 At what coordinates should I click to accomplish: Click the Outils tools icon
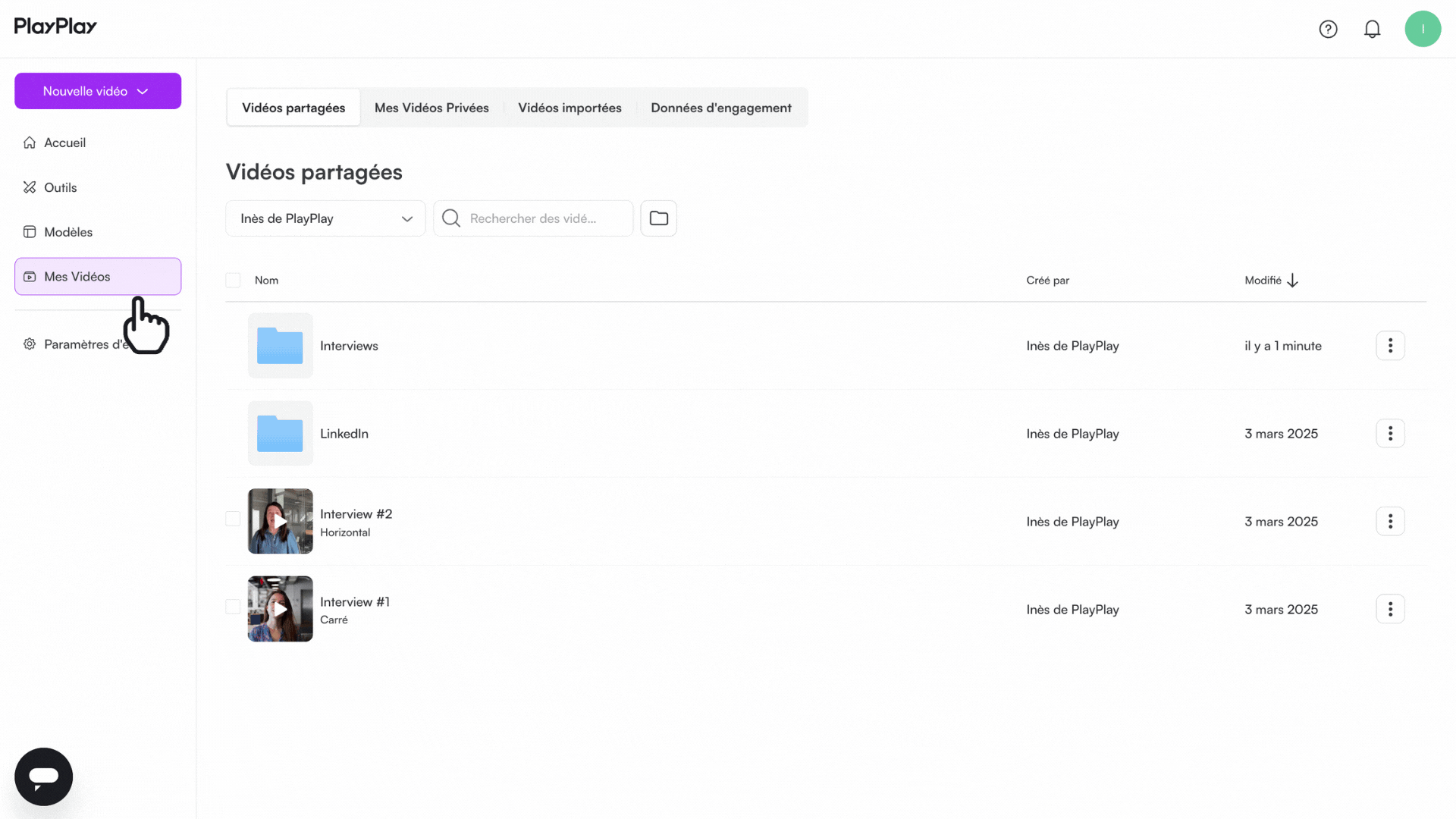[30, 187]
